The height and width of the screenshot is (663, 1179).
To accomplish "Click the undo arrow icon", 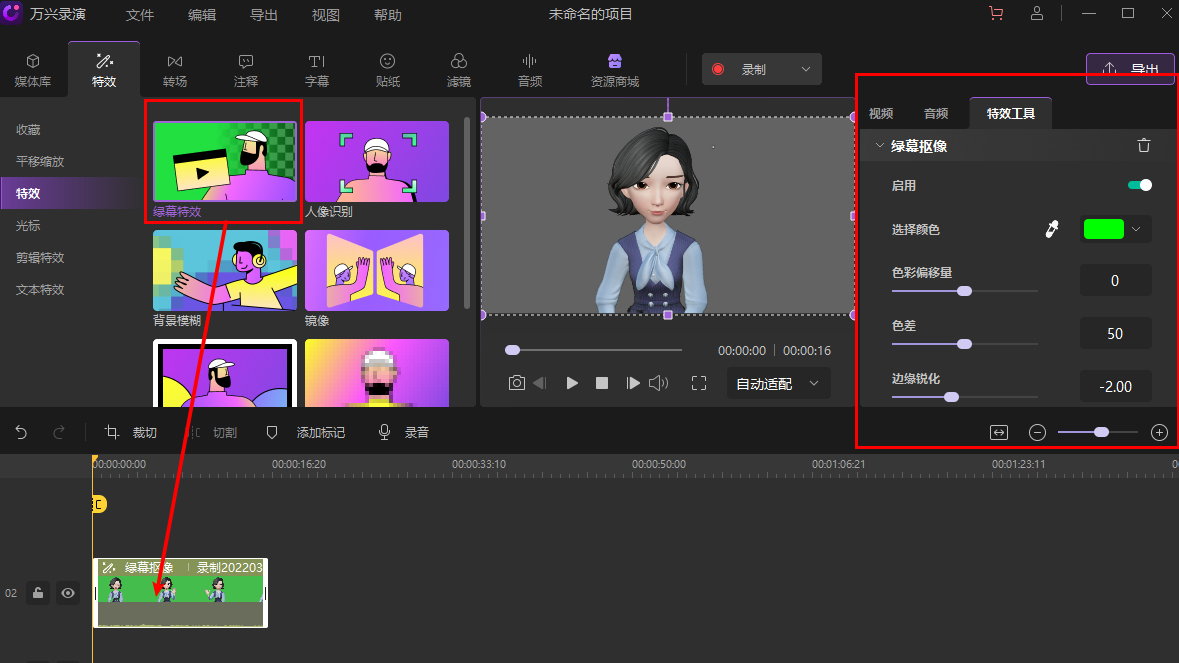I will coord(21,433).
